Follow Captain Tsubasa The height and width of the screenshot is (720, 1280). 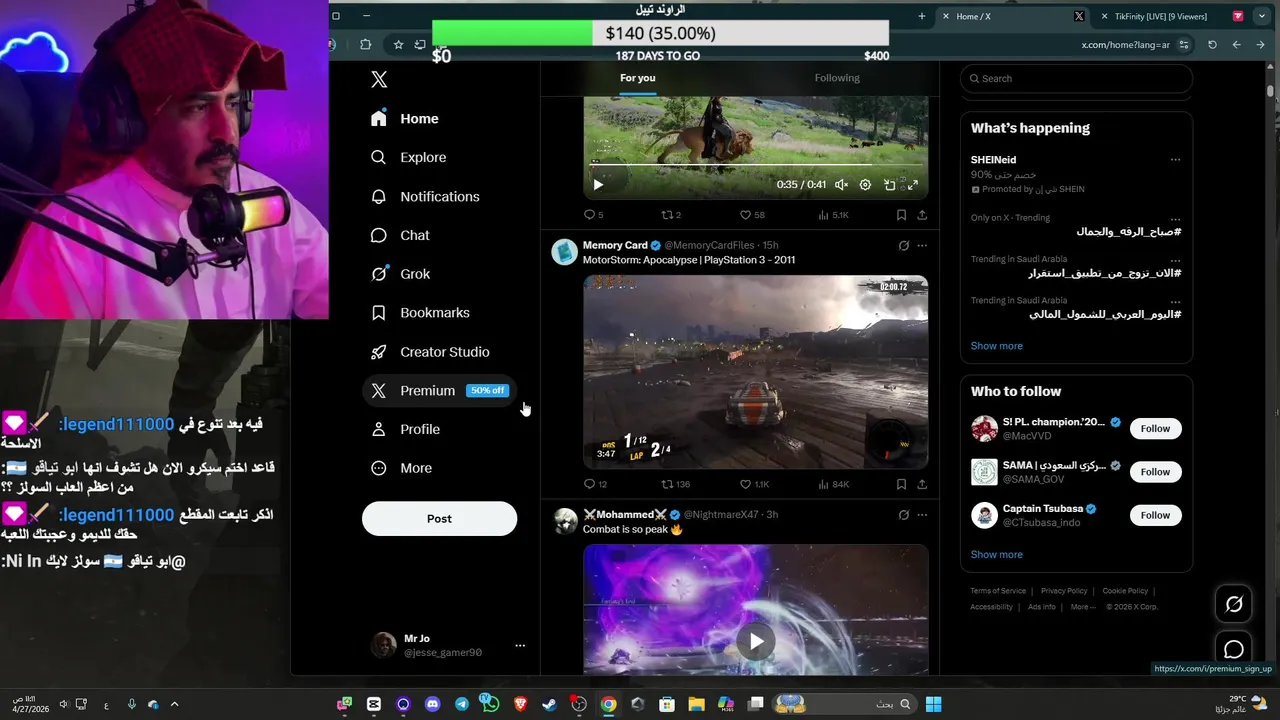[1155, 515]
